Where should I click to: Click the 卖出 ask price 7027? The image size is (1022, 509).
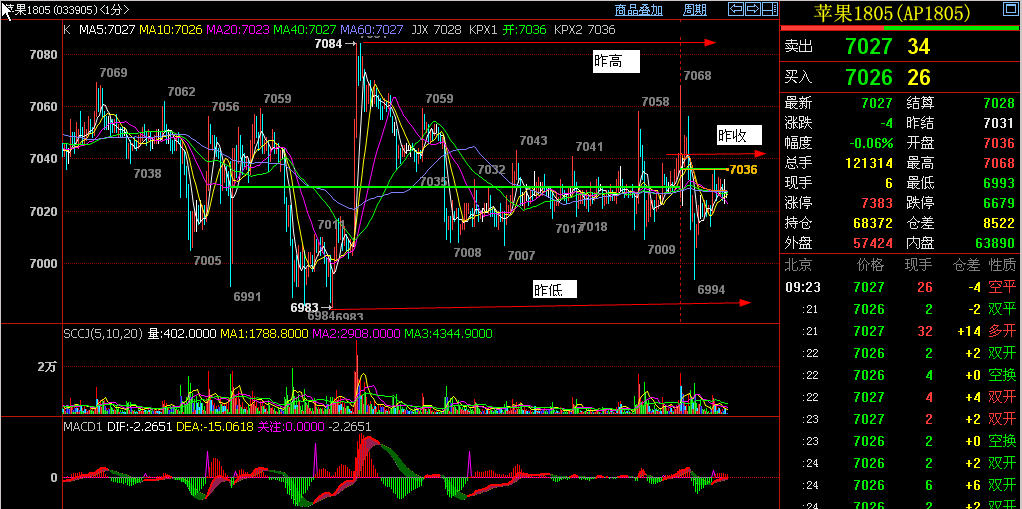tap(867, 47)
